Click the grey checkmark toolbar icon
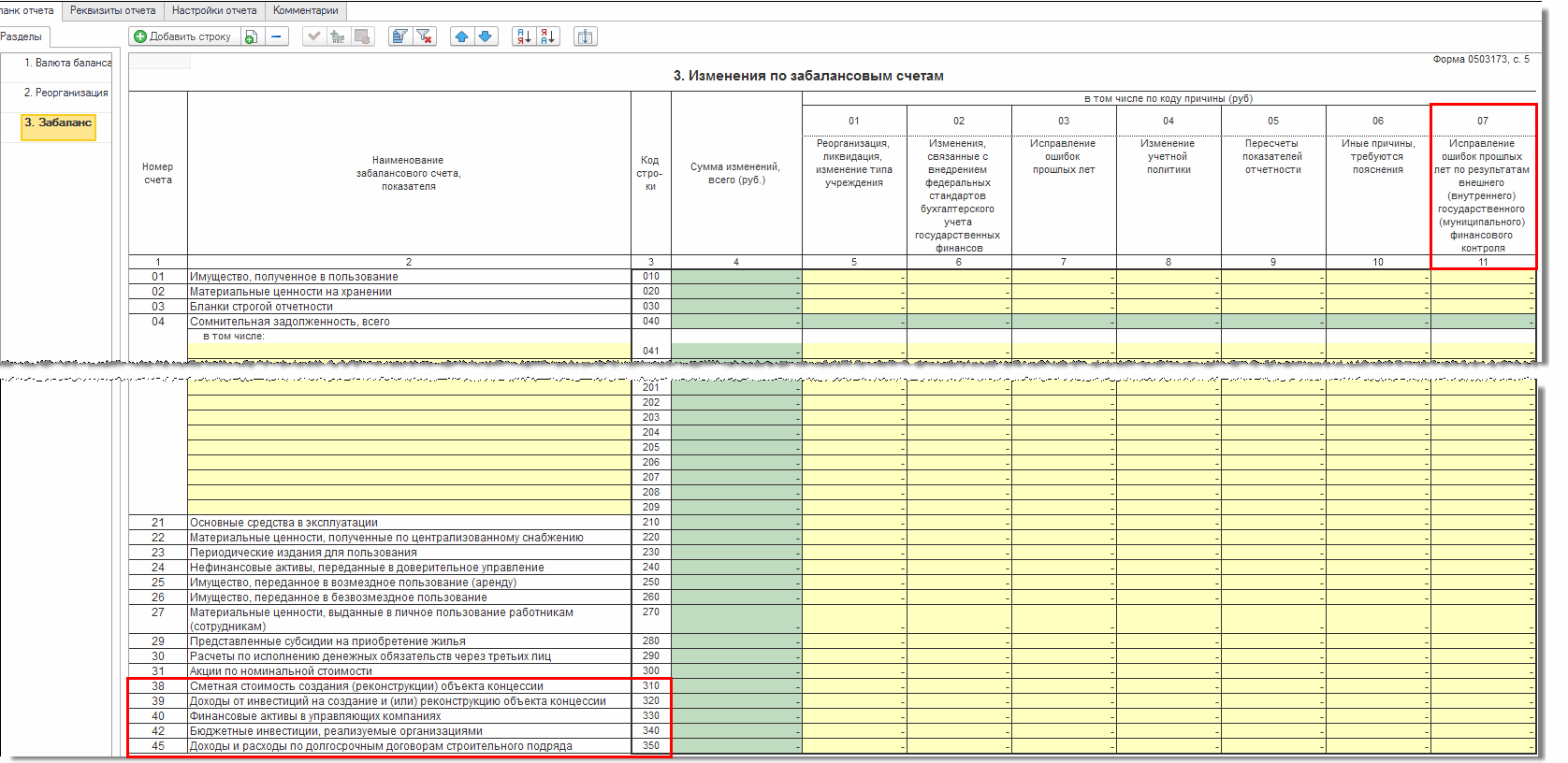Viewport: 1568px width, 763px height. coord(314,36)
